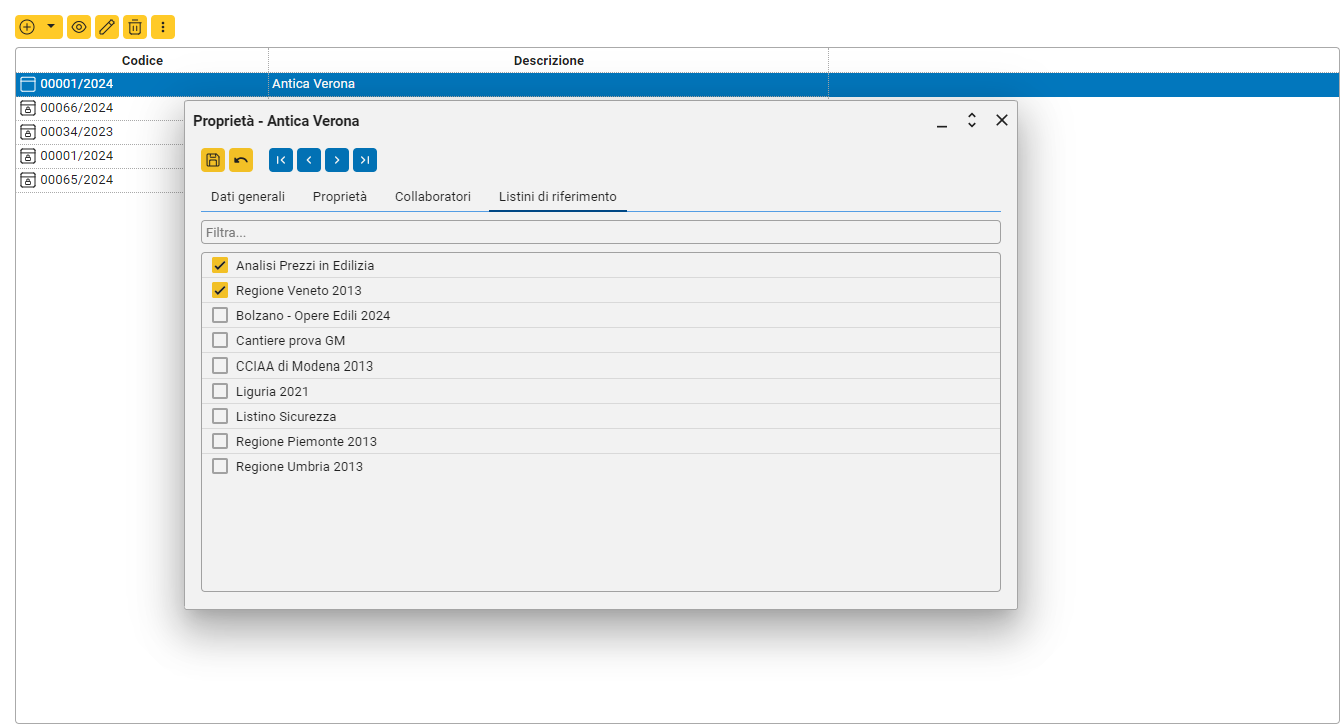
Task: Jump to last record navigation icon
Action: pos(365,160)
